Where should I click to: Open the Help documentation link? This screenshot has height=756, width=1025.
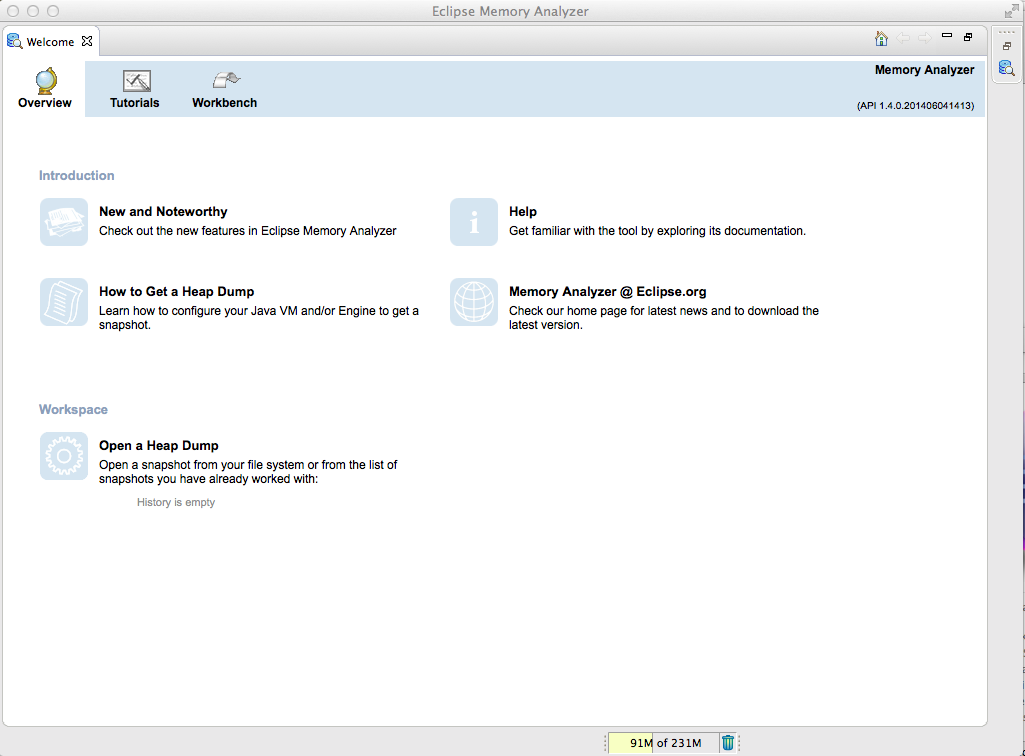click(523, 211)
